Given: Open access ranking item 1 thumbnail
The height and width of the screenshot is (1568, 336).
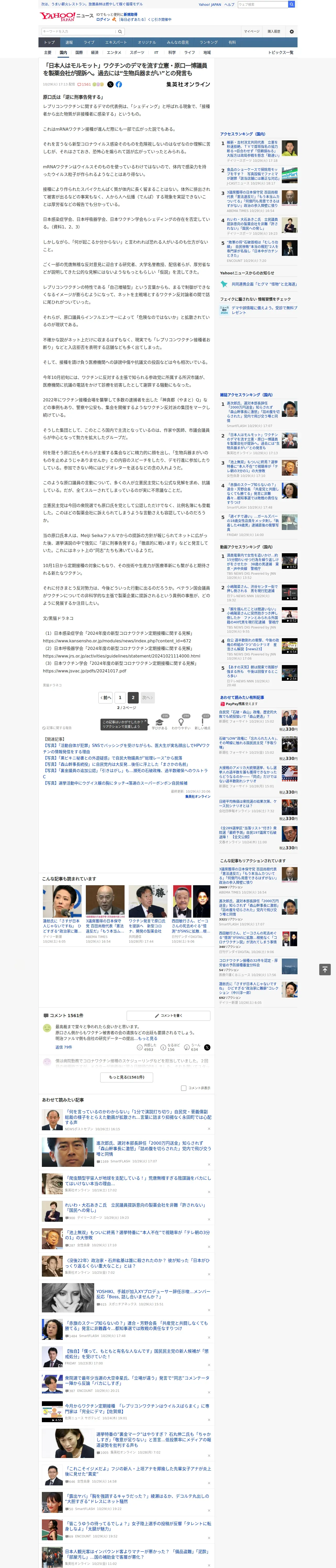Looking at the screenshot, I should [x=290, y=148].
